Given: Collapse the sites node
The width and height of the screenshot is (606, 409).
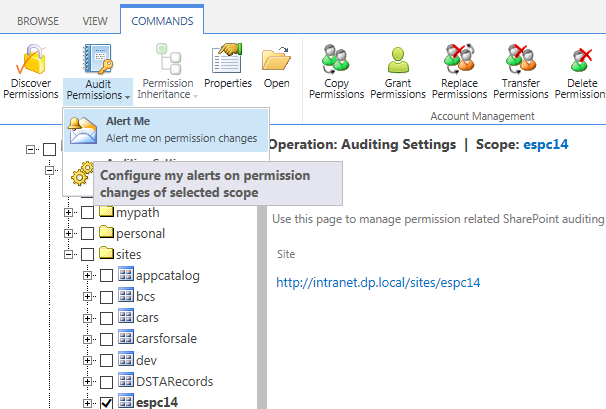Looking at the screenshot, I should pyautogui.click(x=68, y=254).
